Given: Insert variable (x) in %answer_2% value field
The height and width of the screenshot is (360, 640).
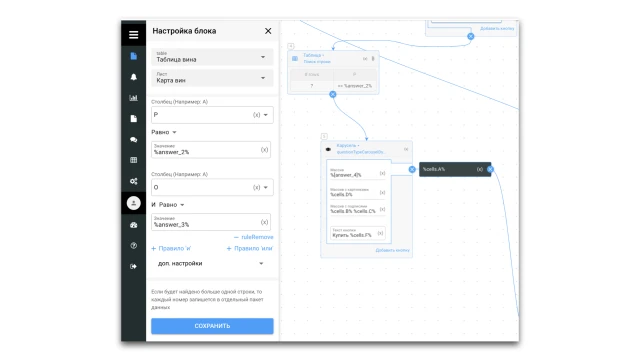Looking at the screenshot, I should [264, 150].
